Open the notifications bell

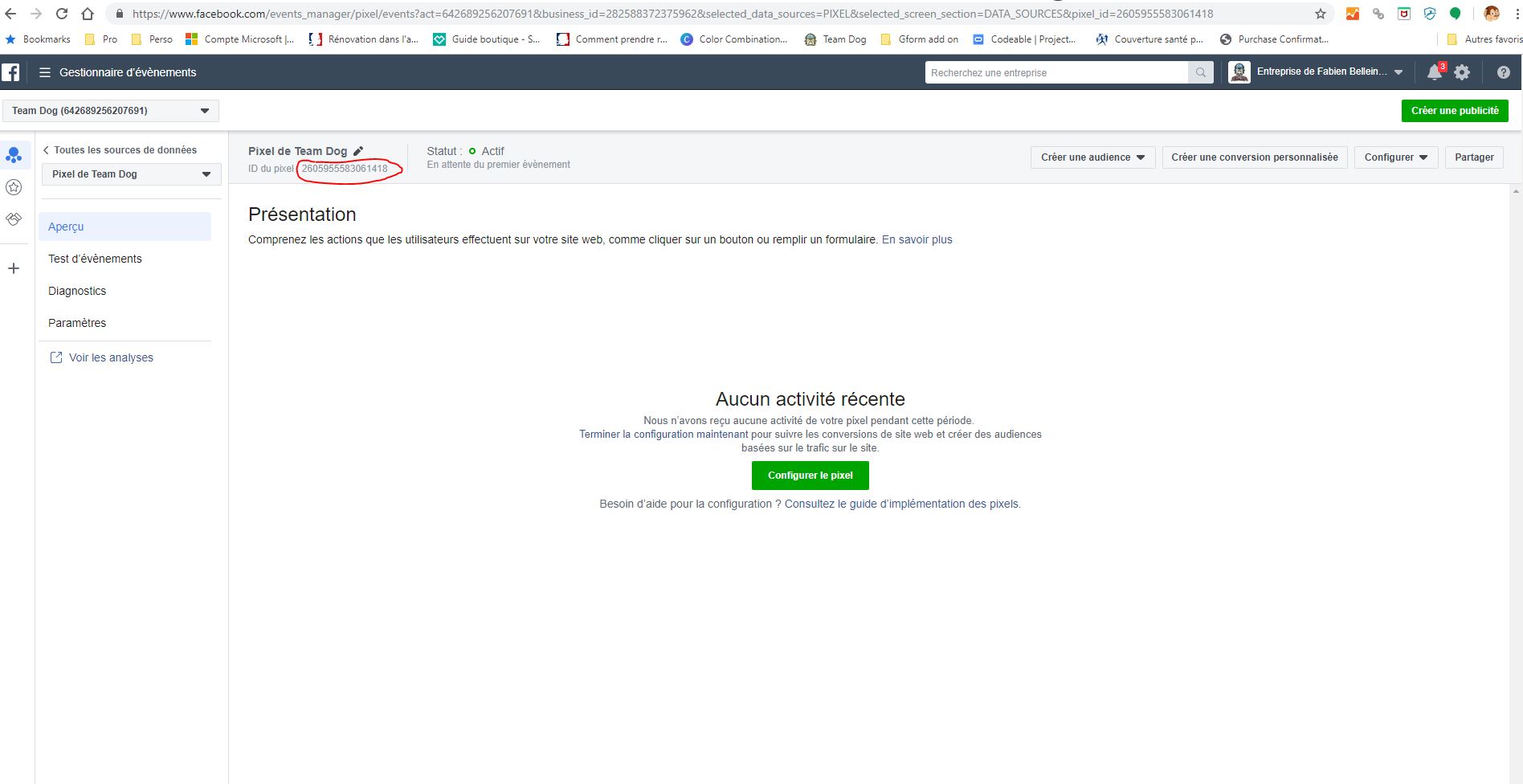1435,72
